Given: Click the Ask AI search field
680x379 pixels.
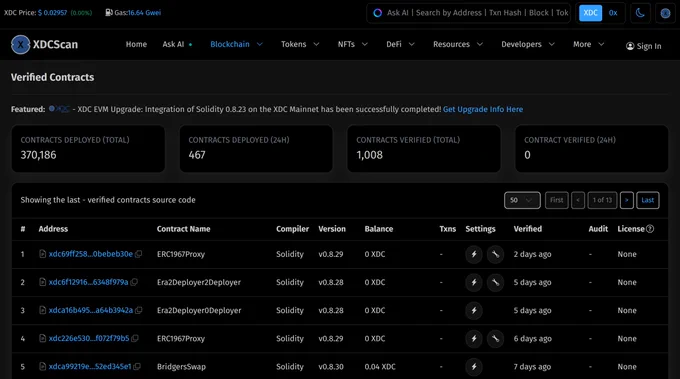Looking at the screenshot, I should point(469,13).
